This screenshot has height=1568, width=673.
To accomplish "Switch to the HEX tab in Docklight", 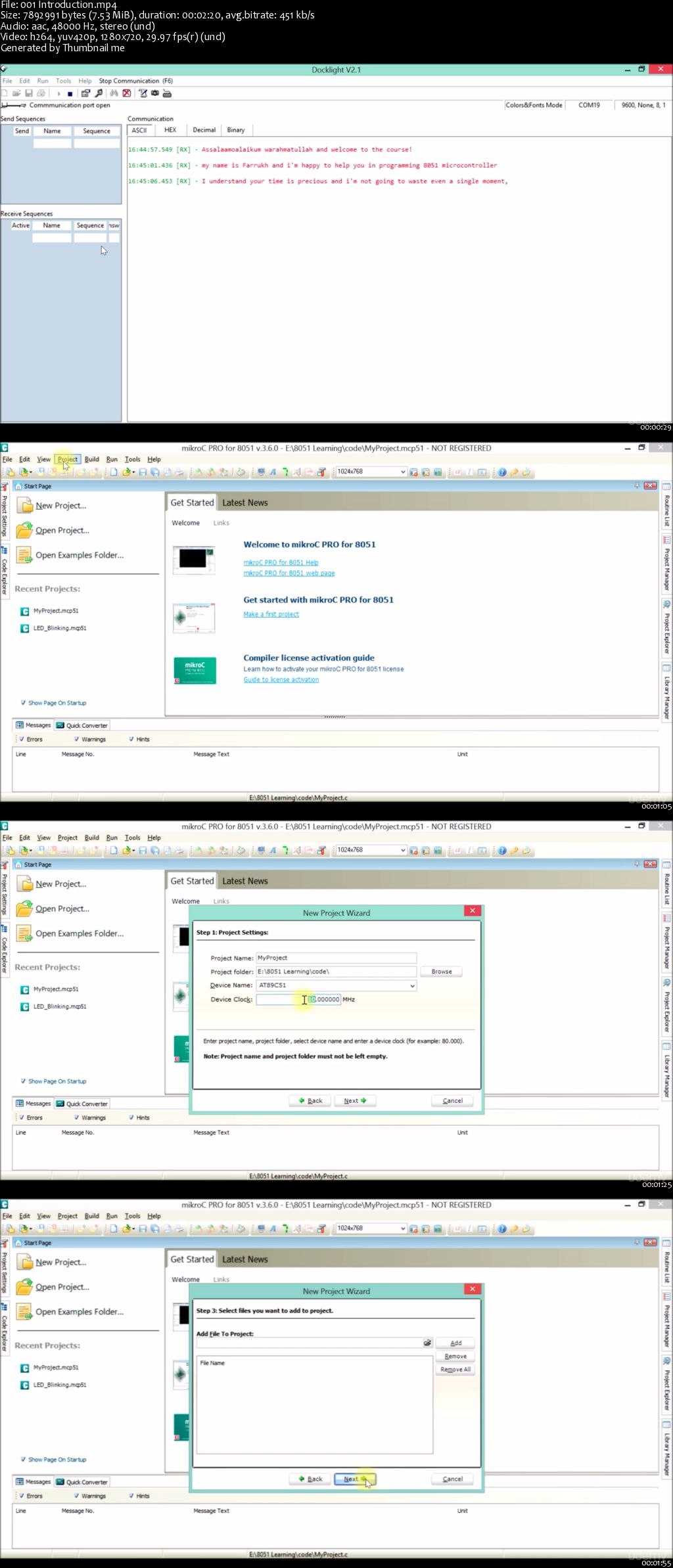I will [170, 130].
